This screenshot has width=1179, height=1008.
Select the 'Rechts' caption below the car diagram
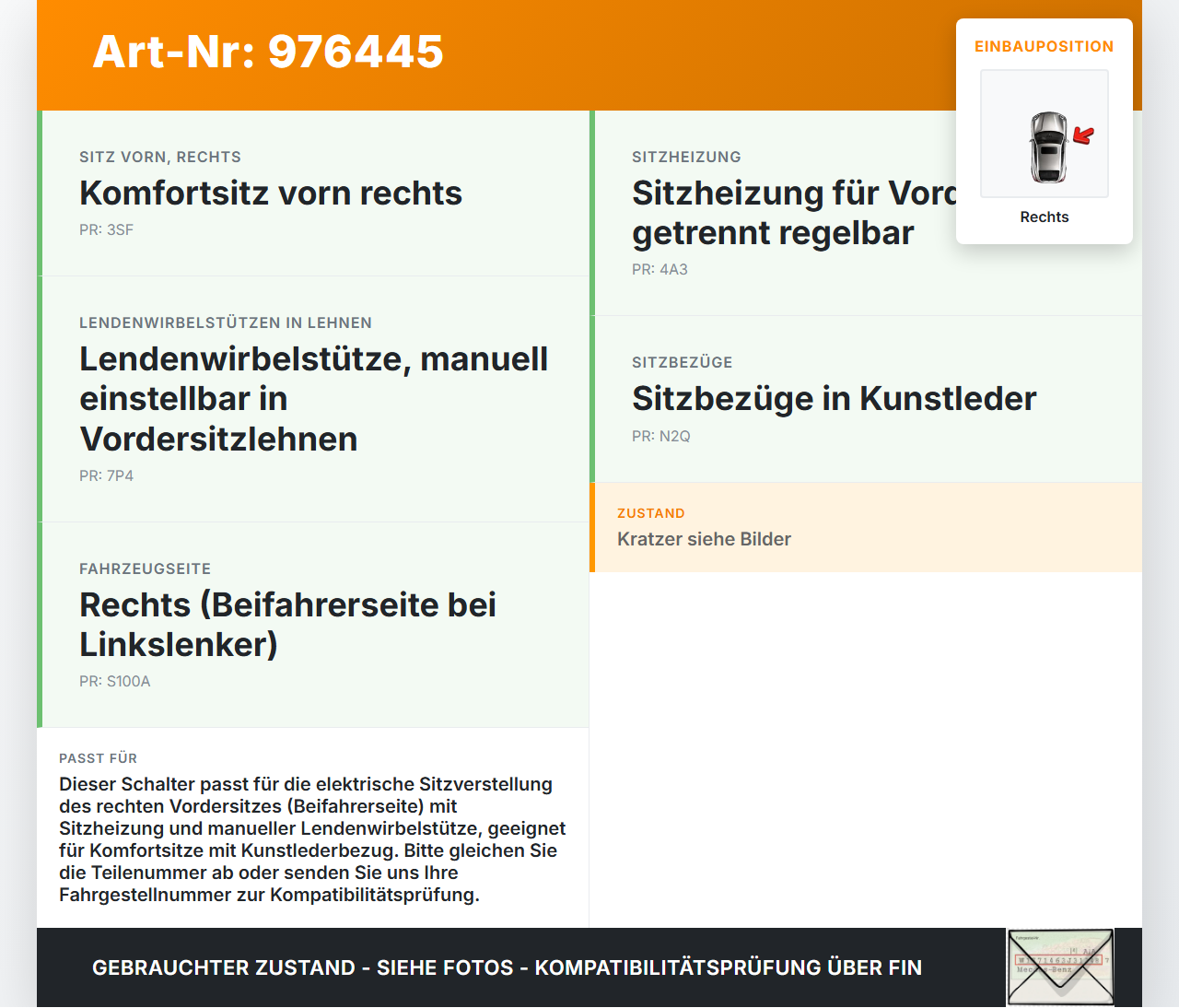1044,217
